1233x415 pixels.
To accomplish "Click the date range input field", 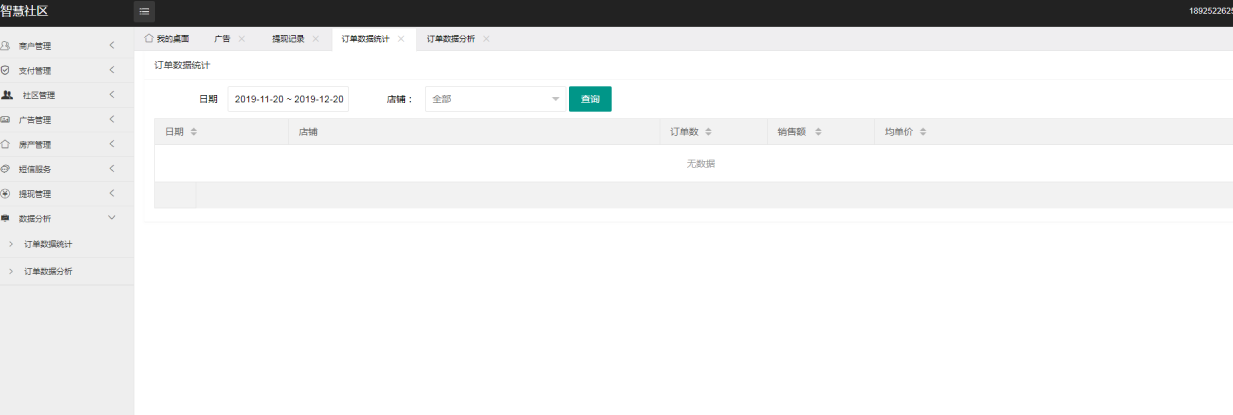I will click(288, 99).
